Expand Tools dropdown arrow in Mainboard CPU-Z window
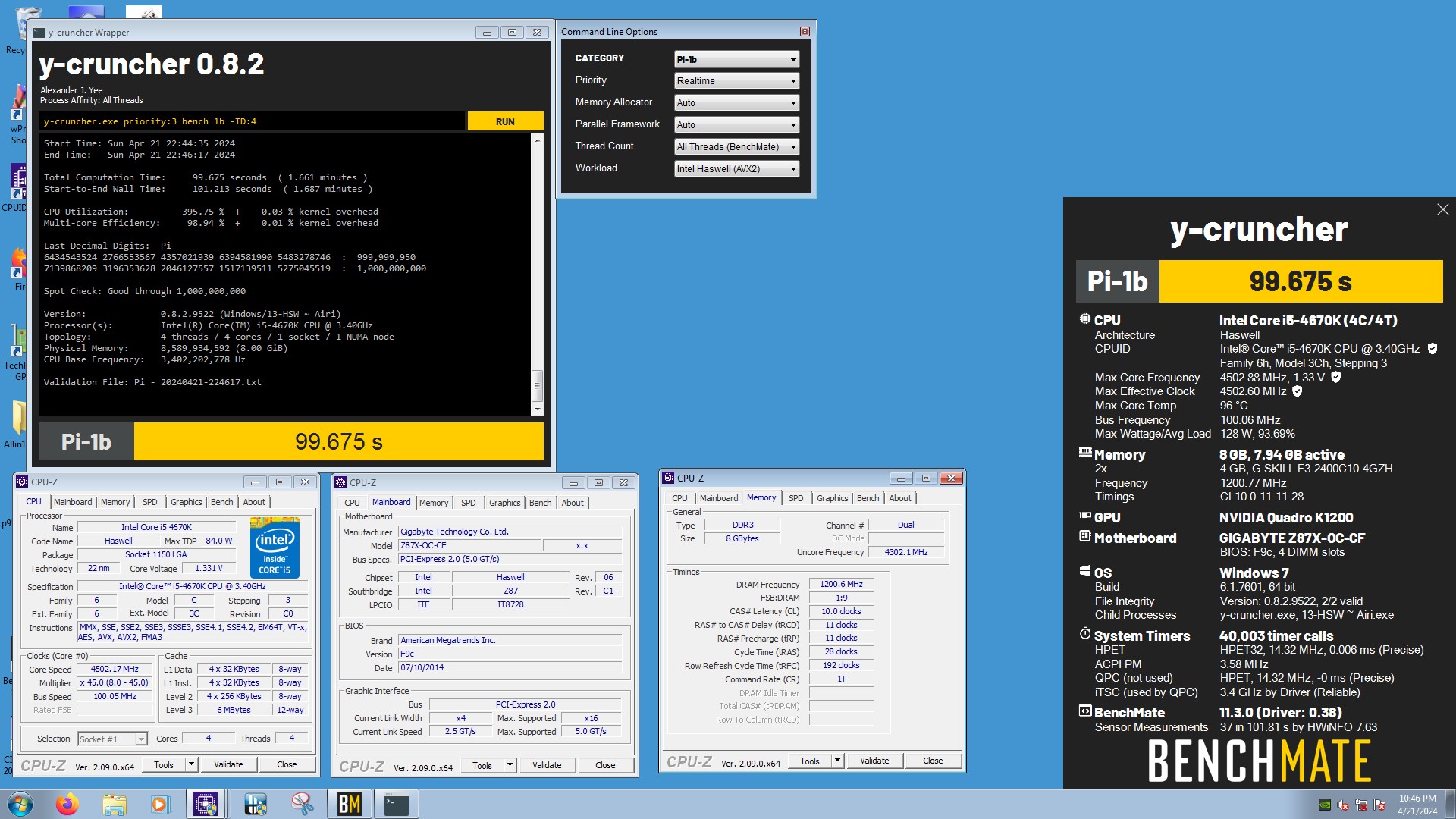The width and height of the screenshot is (1456, 819). [510, 765]
